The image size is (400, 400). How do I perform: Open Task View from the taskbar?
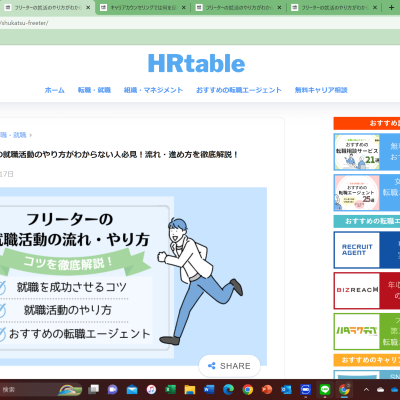click(94, 389)
